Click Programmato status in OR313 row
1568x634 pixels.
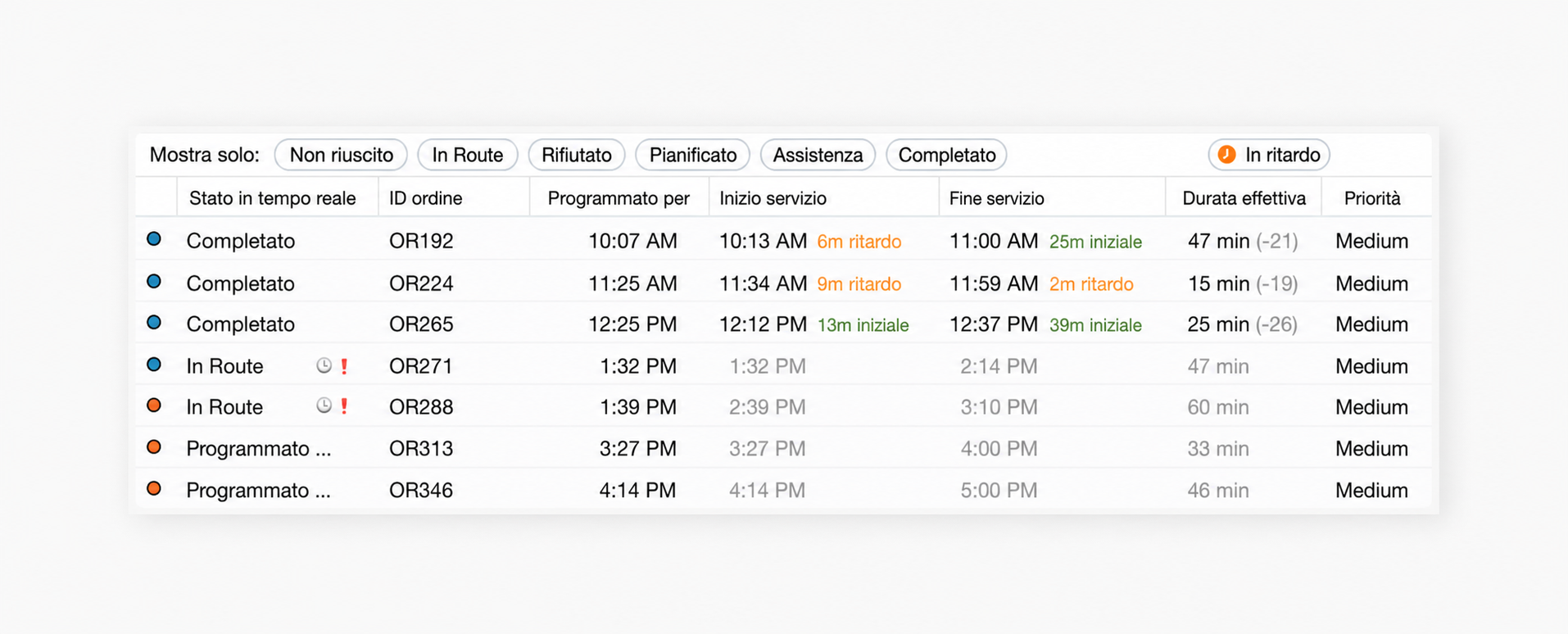coord(259,449)
